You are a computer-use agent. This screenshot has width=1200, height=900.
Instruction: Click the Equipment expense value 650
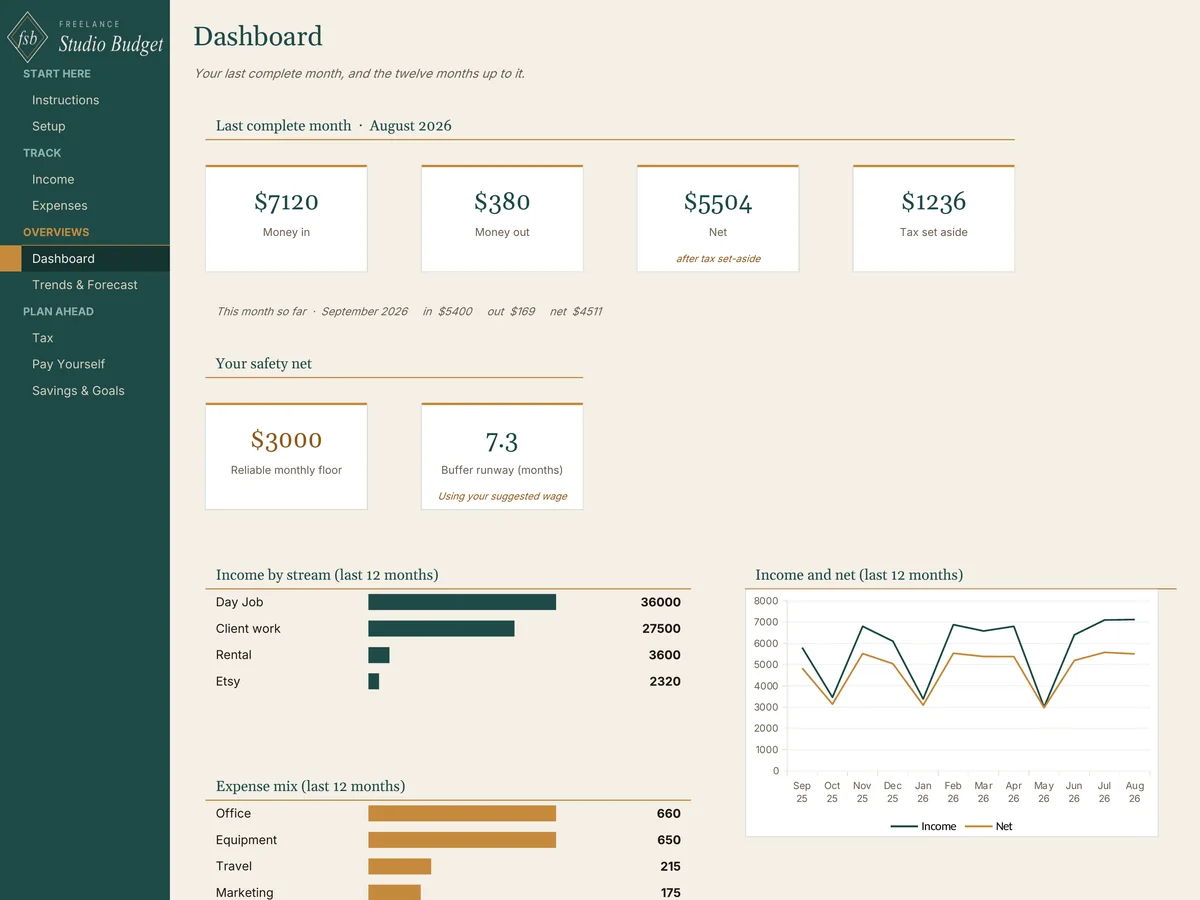(669, 840)
